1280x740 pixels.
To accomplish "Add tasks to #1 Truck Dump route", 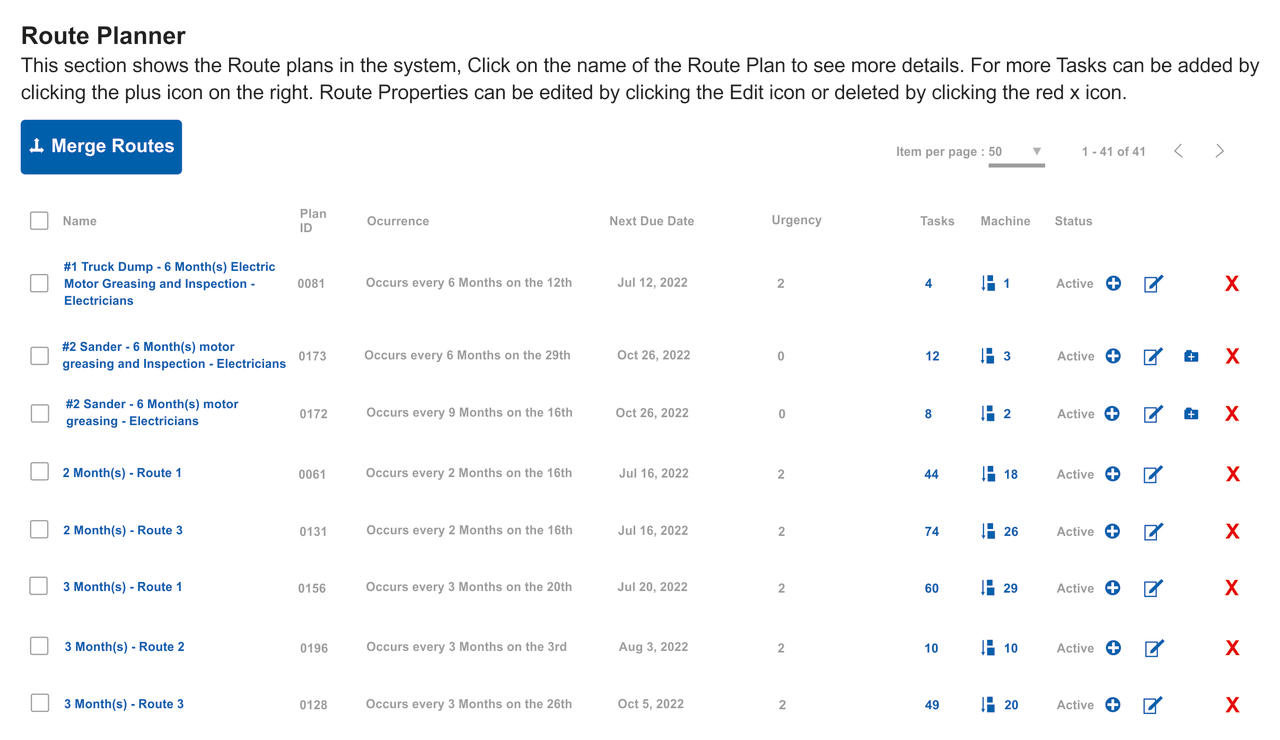I will click(x=1113, y=283).
